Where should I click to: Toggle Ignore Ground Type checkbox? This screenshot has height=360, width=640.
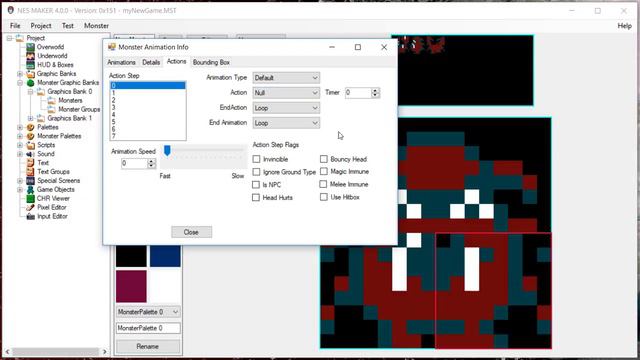(x=256, y=172)
